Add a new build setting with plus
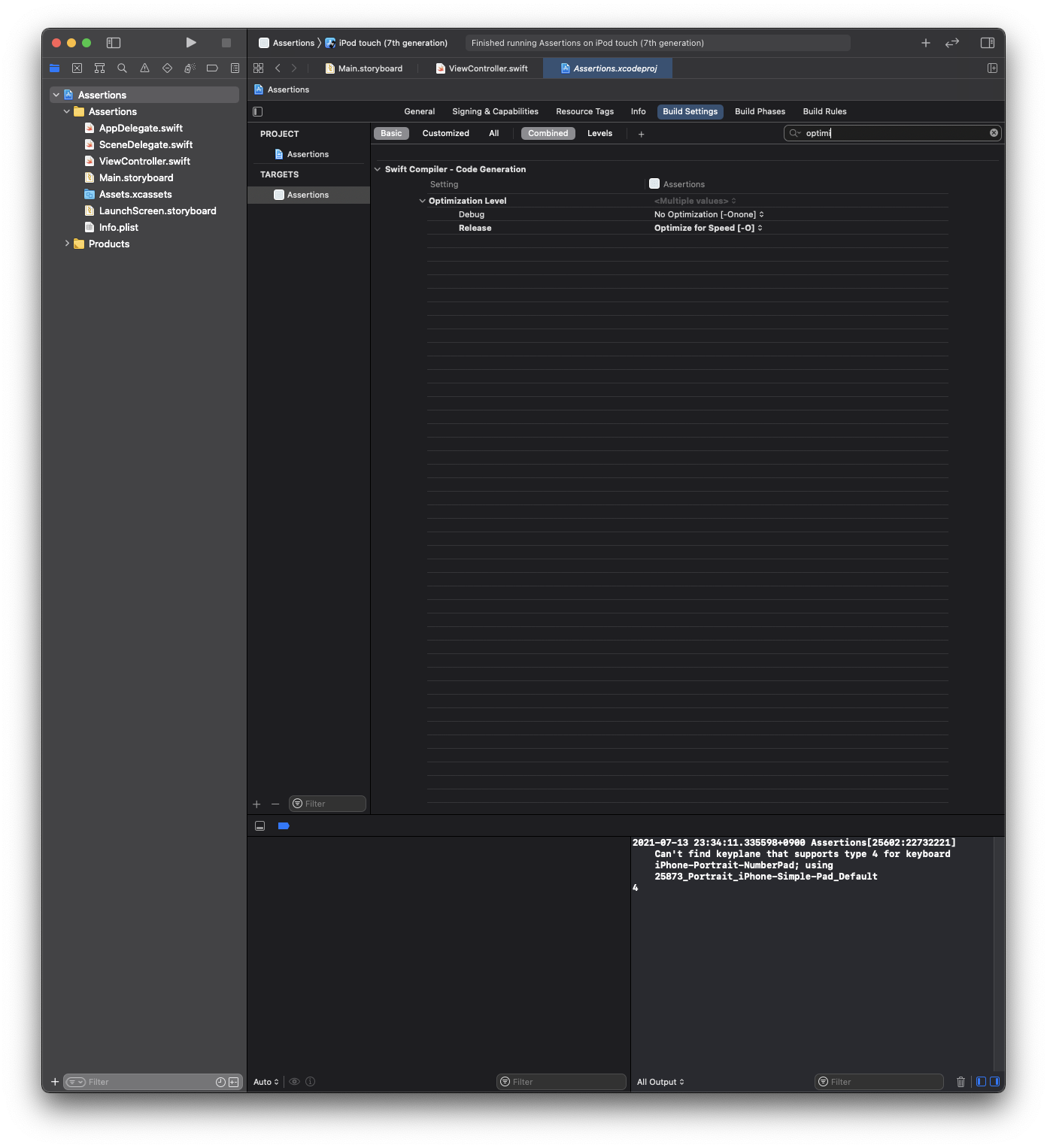Viewport: 1047px width, 1148px height. [642, 134]
